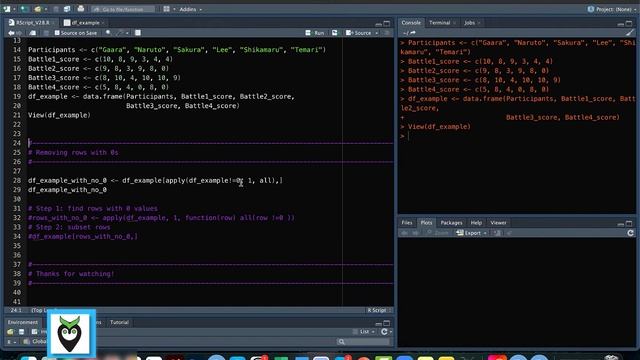Source the active script
This screenshot has width=640, height=360.
[x=358, y=33]
